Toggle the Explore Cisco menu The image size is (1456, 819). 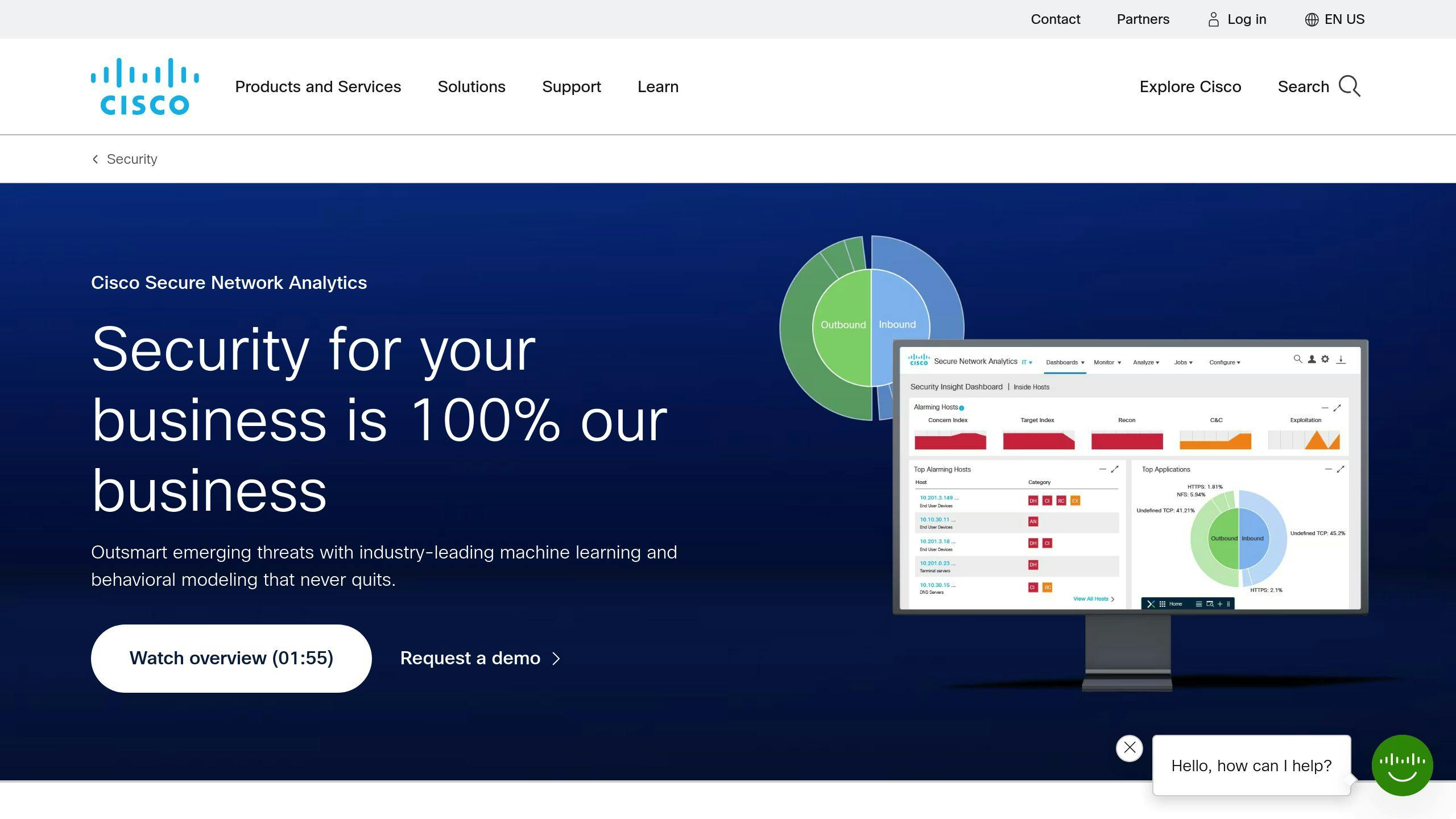pyautogui.click(x=1191, y=86)
